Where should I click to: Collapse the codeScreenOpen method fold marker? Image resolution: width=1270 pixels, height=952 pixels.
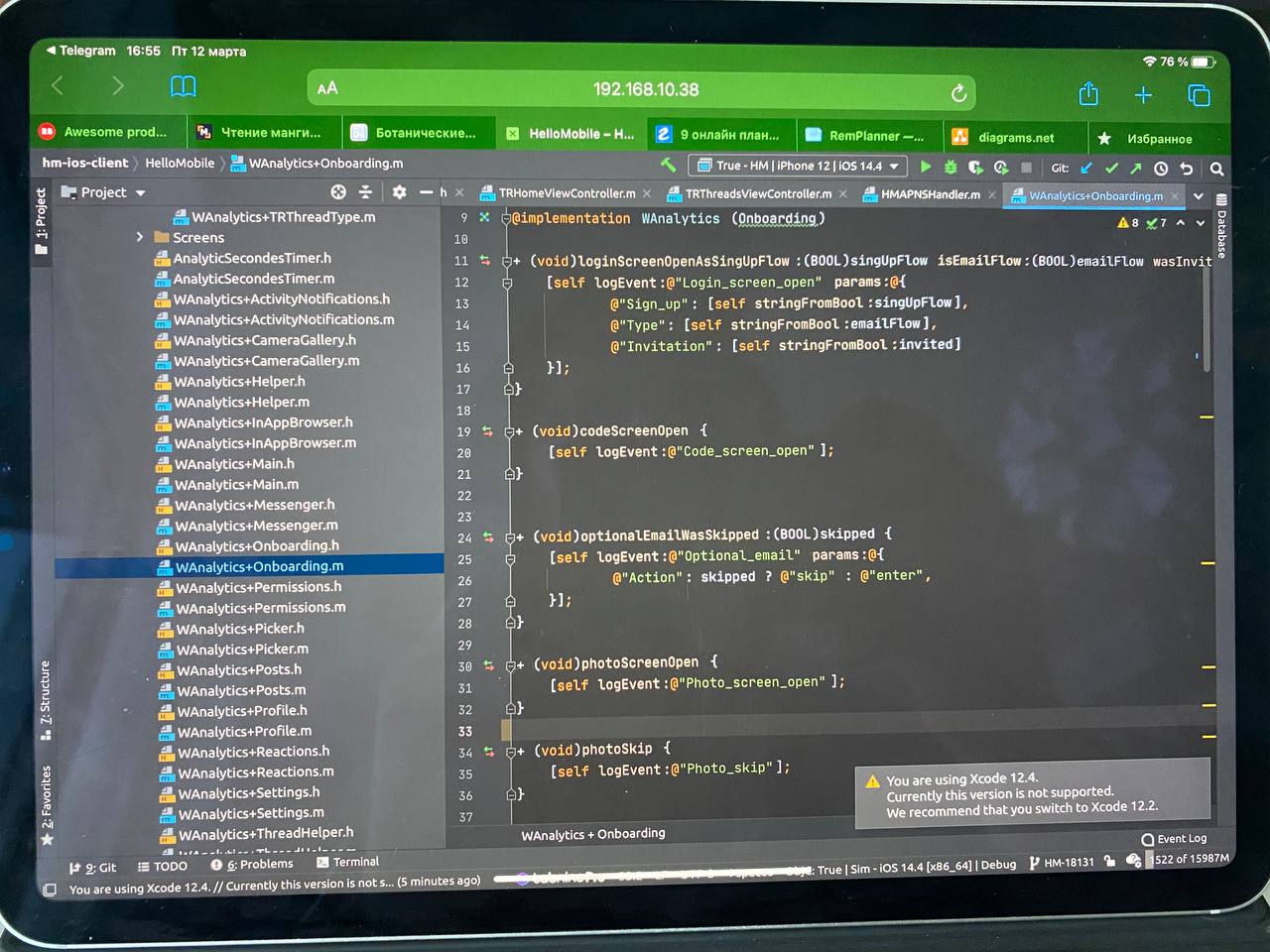[x=510, y=431]
